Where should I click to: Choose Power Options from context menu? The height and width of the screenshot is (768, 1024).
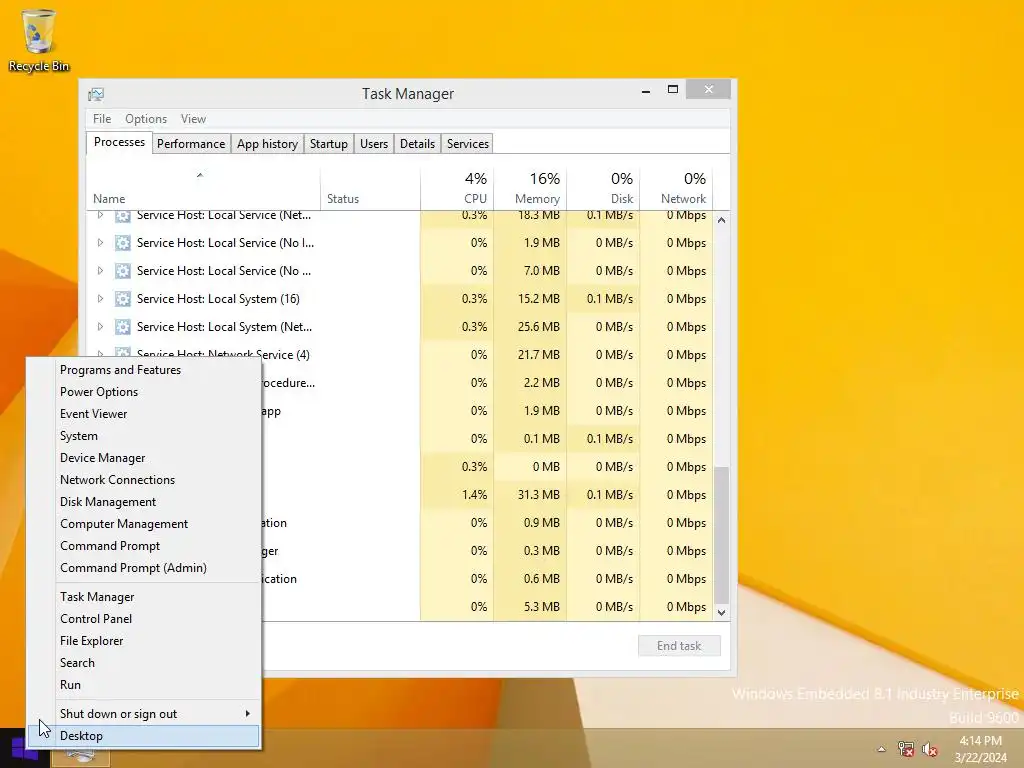[x=144, y=392]
